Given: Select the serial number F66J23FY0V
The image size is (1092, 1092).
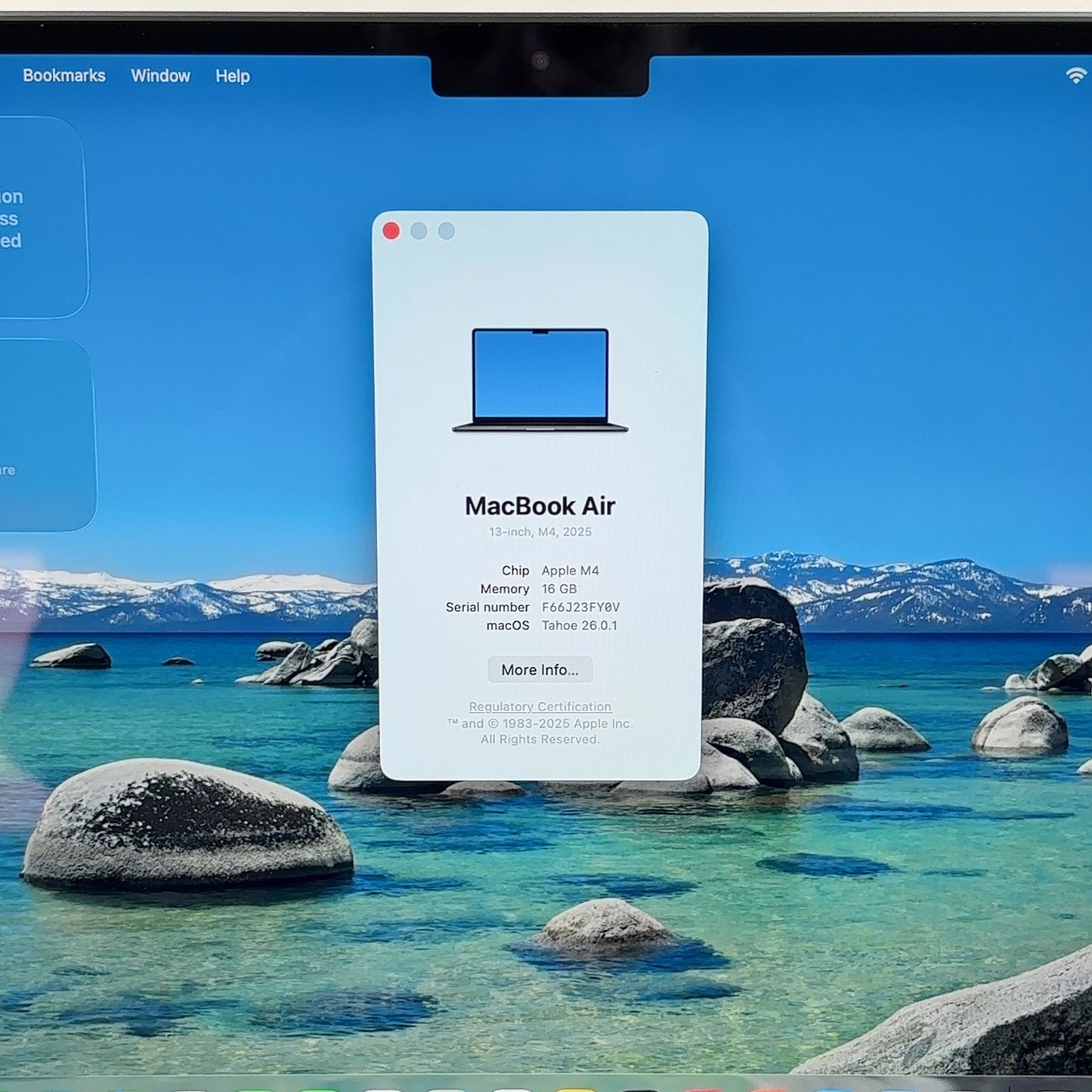Looking at the screenshot, I should [x=580, y=607].
